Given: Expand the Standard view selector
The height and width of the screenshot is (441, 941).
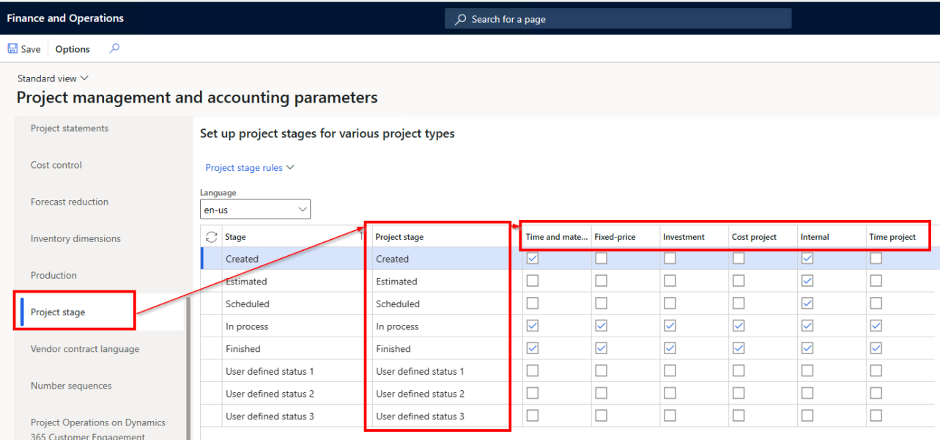Looking at the screenshot, I should [53, 79].
